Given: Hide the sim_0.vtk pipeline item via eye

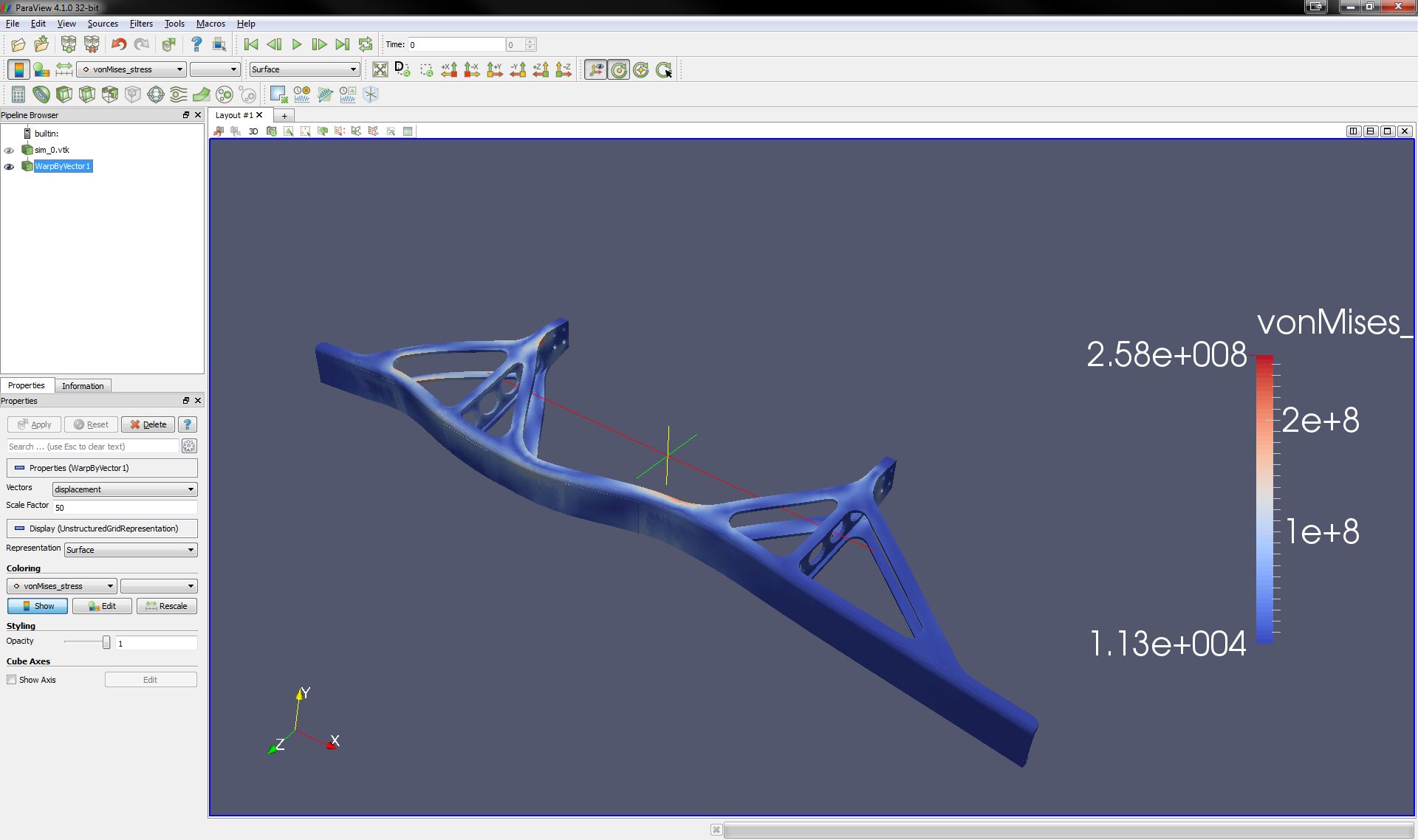Looking at the screenshot, I should 10,150.
